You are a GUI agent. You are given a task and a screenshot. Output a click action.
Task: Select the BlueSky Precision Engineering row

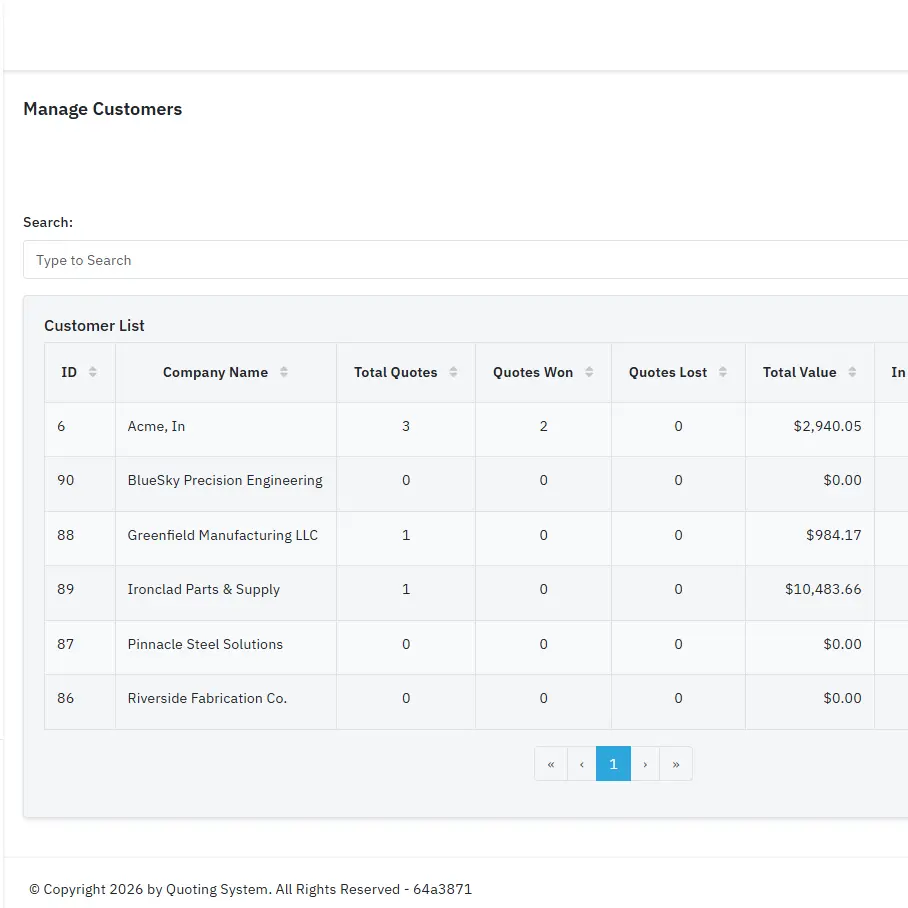pos(225,481)
